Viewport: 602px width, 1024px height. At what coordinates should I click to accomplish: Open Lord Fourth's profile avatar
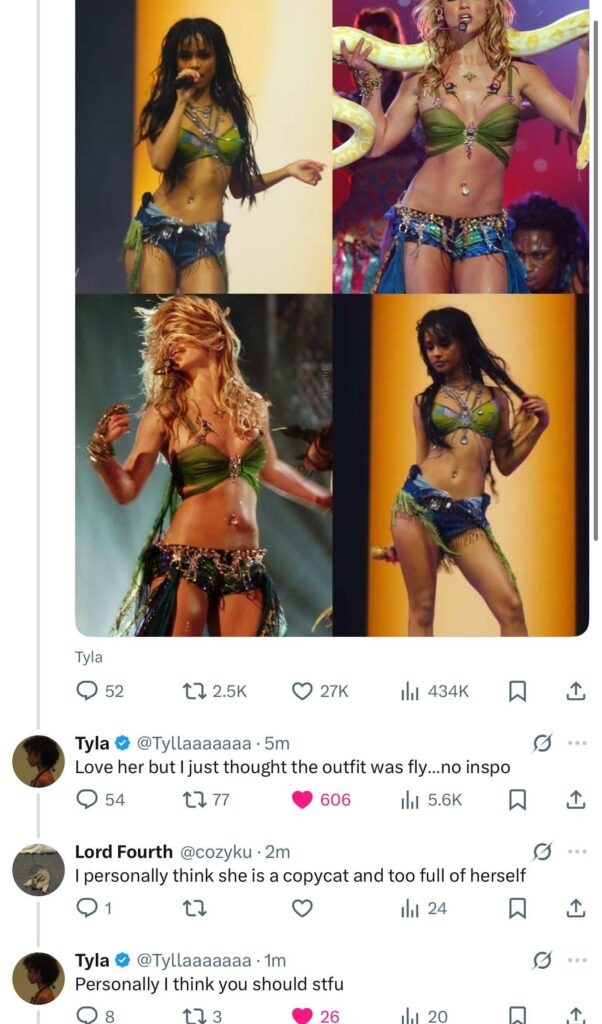pyautogui.click(x=38, y=870)
